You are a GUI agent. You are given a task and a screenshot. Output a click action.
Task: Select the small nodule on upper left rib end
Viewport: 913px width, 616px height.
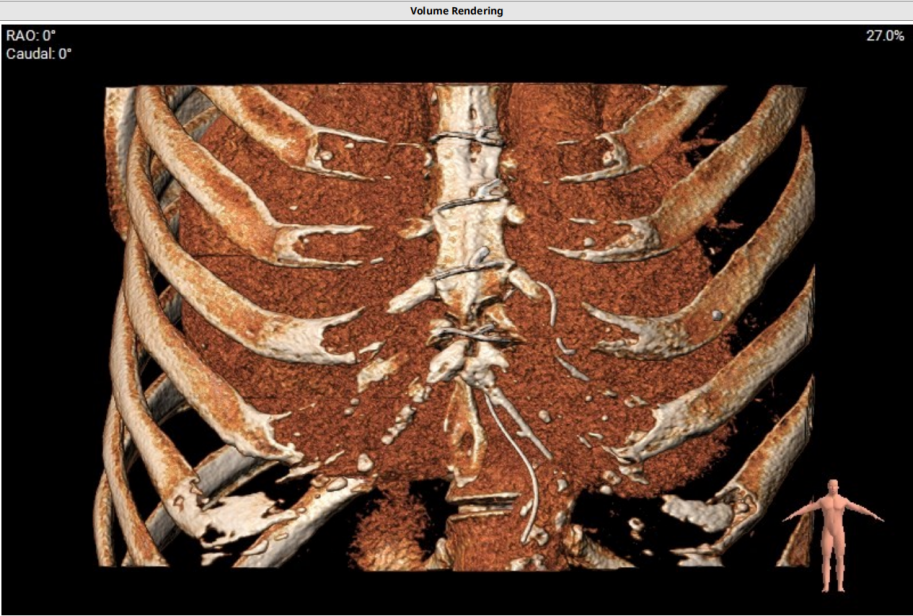coord(325,157)
